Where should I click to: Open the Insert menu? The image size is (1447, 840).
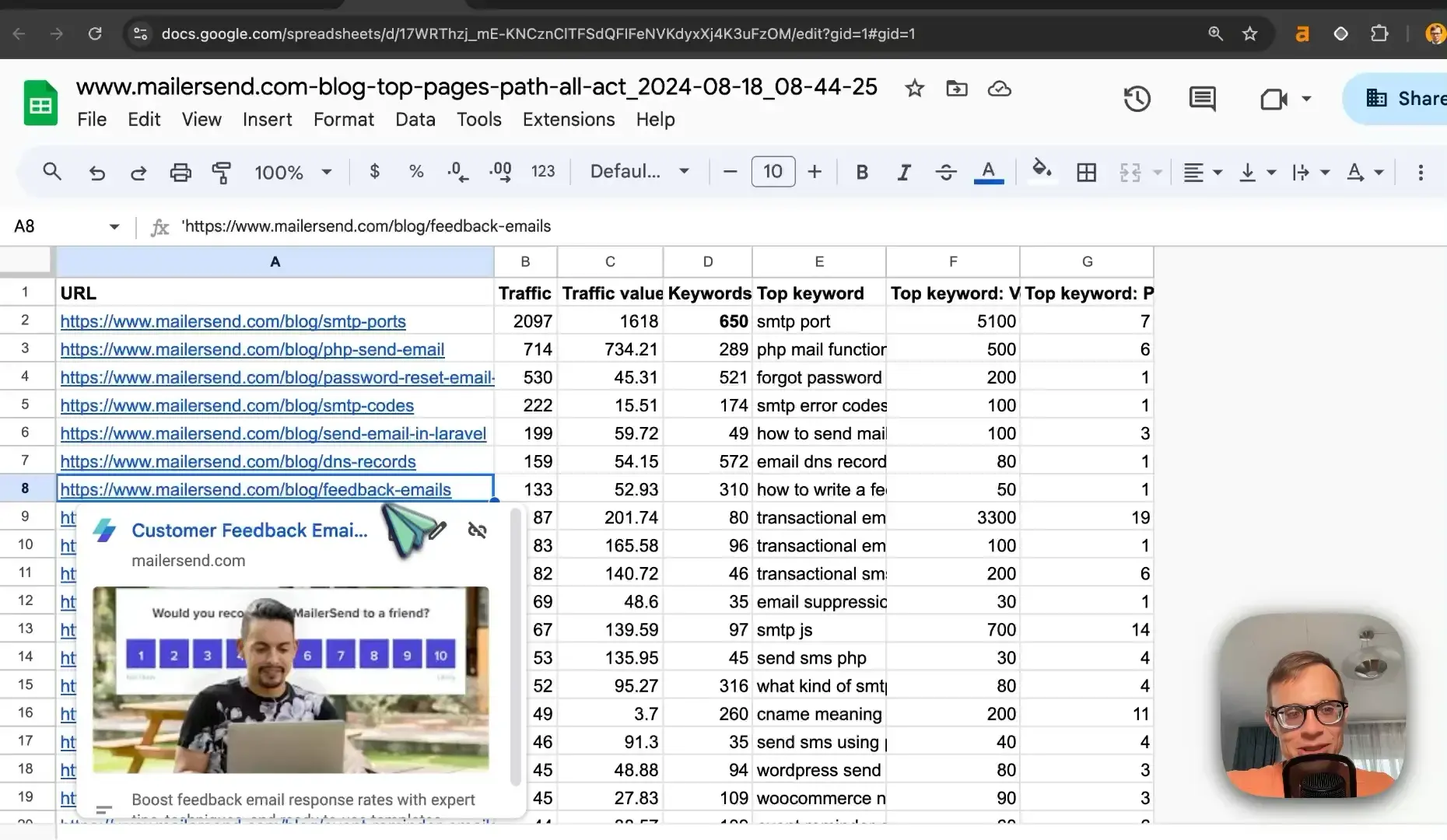click(267, 119)
